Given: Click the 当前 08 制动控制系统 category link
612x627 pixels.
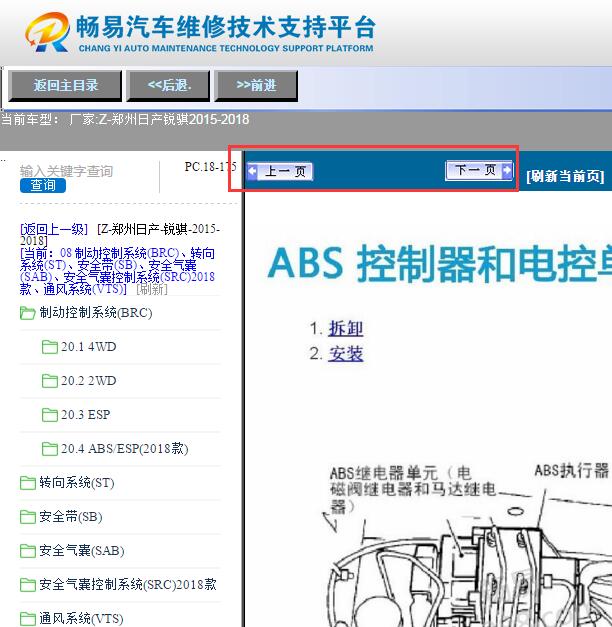Looking at the screenshot, I should click(x=117, y=271).
